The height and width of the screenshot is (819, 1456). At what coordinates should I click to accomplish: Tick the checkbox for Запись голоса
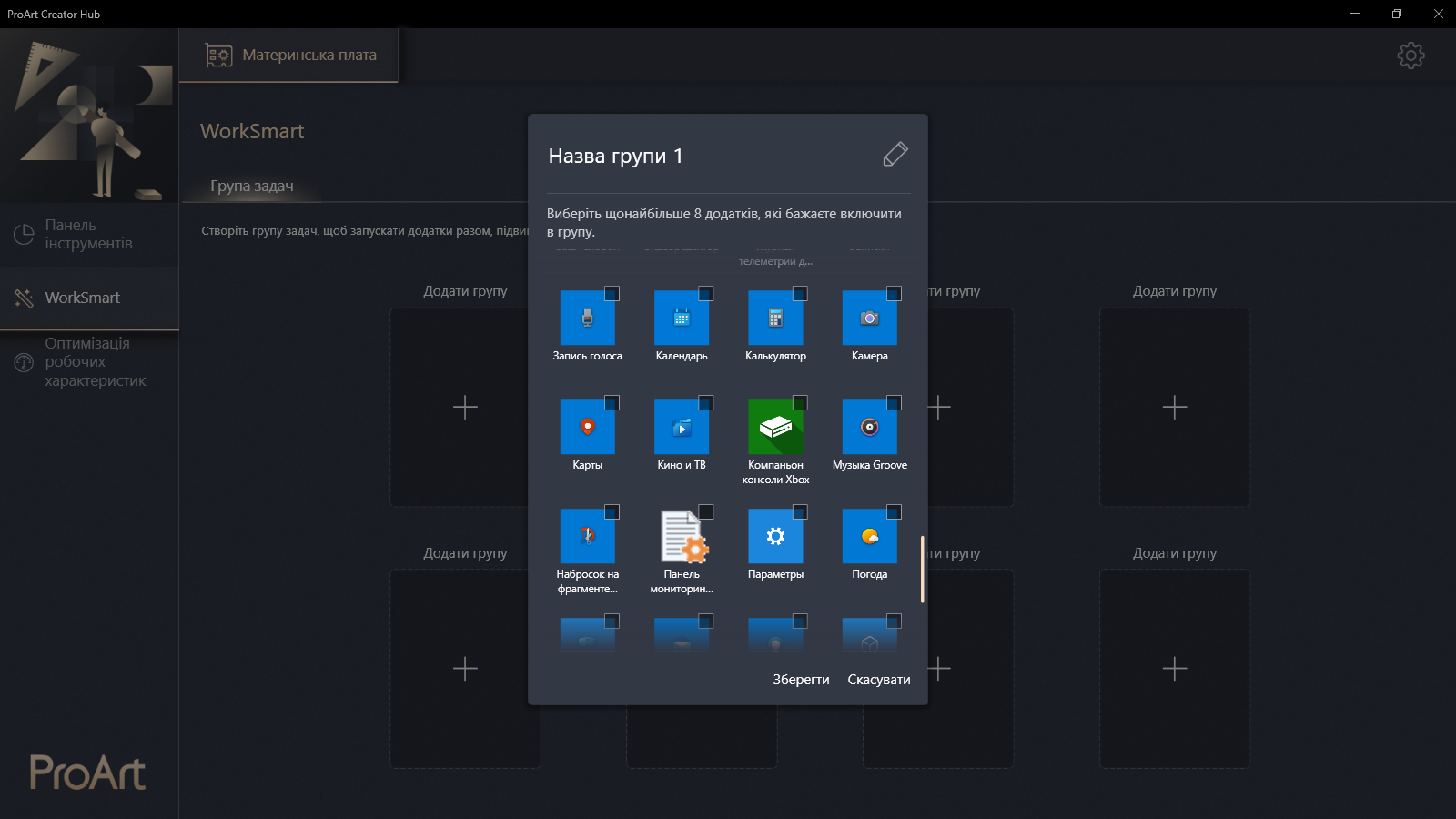click(612, 293)
